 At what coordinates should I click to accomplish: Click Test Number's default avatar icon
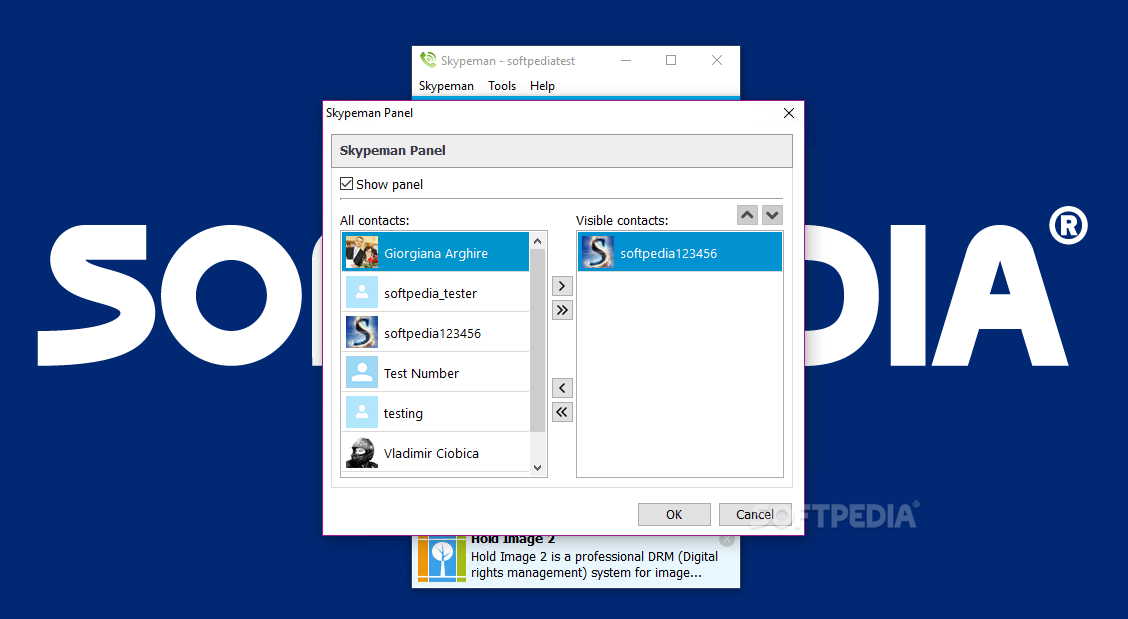point(362,372)
